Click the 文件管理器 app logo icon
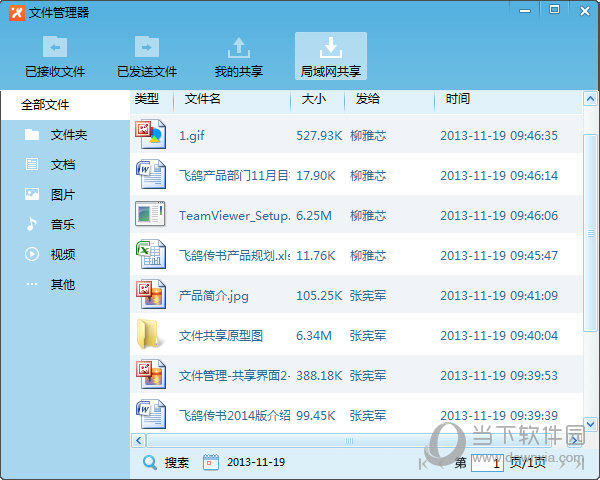The height and width of the screenshot is (480, 600). point(17,13)
